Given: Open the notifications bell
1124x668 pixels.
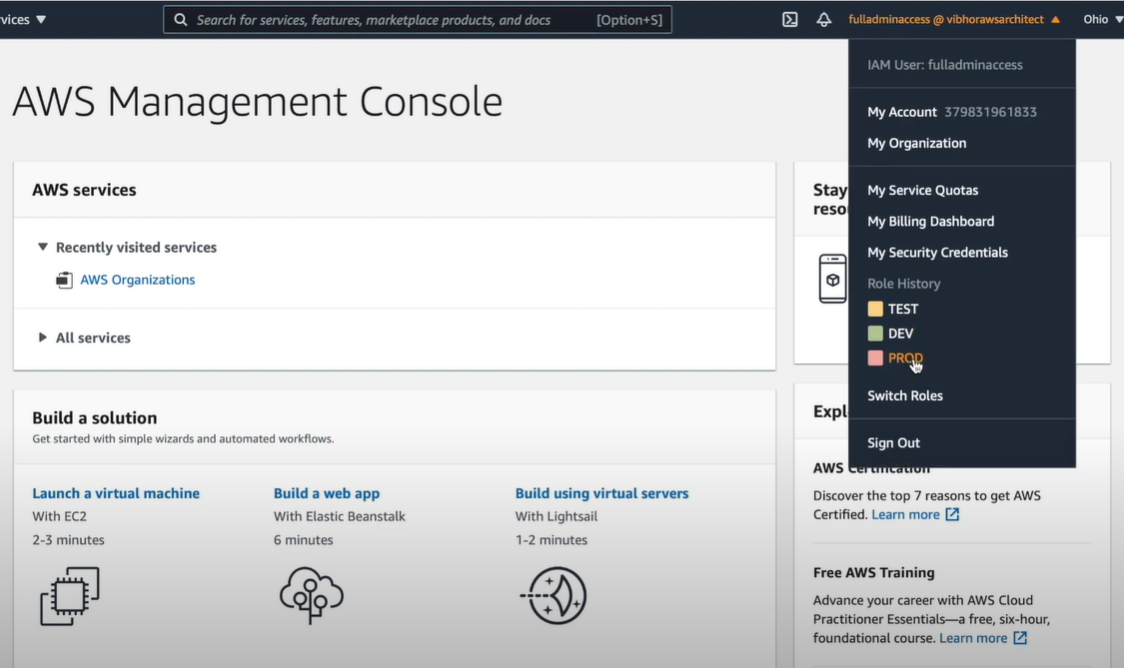Looking at the screenshot, I should [824, 19].
